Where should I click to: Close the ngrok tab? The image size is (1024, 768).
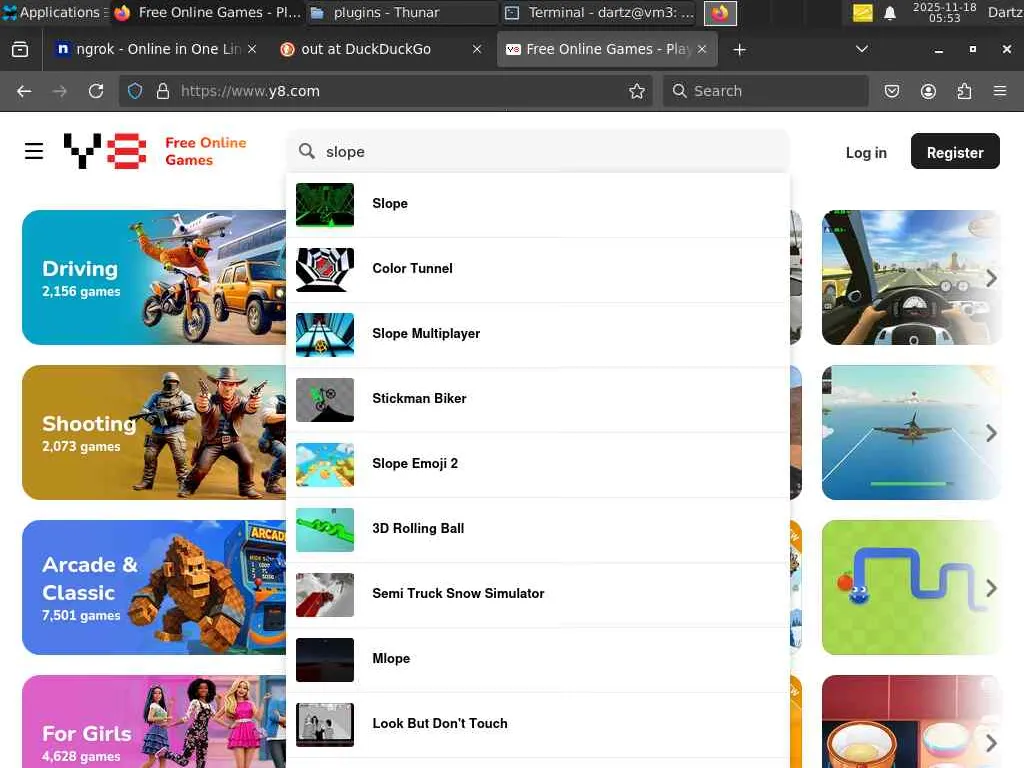point(252,49)
